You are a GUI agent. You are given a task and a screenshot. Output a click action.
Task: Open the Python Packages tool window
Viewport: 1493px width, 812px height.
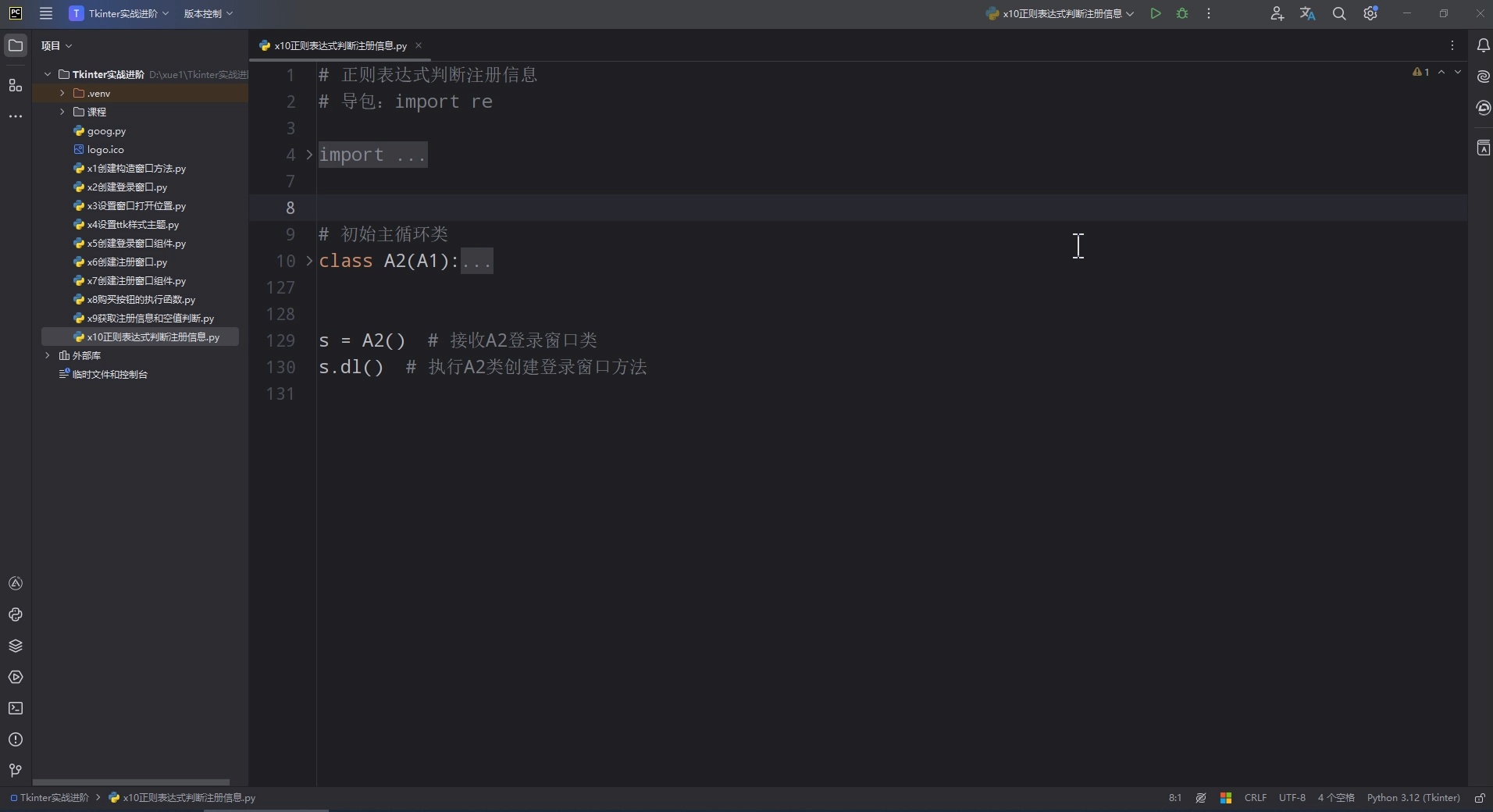[15, 646]
